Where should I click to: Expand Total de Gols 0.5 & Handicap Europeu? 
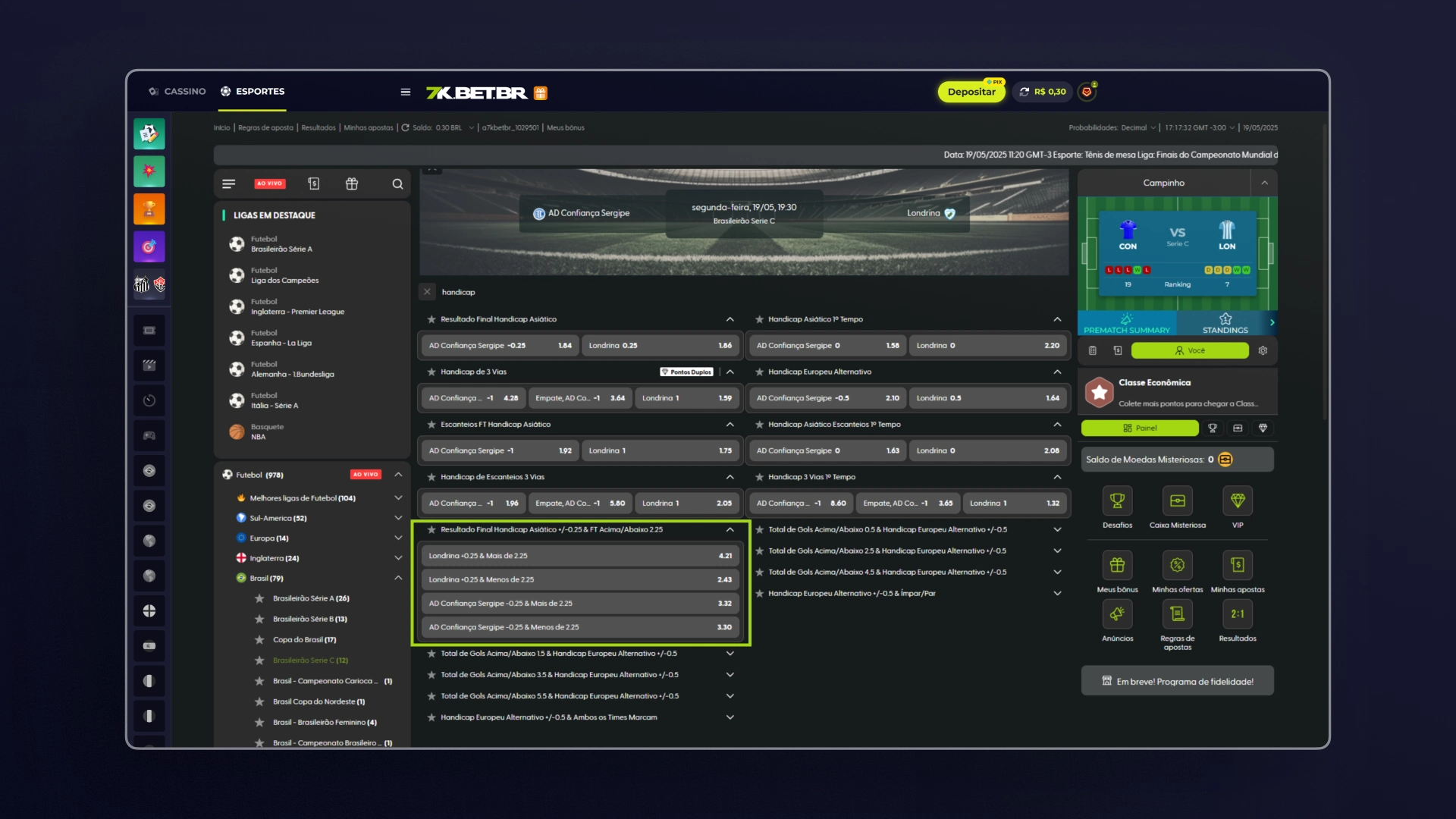[x=1057, y=529]
